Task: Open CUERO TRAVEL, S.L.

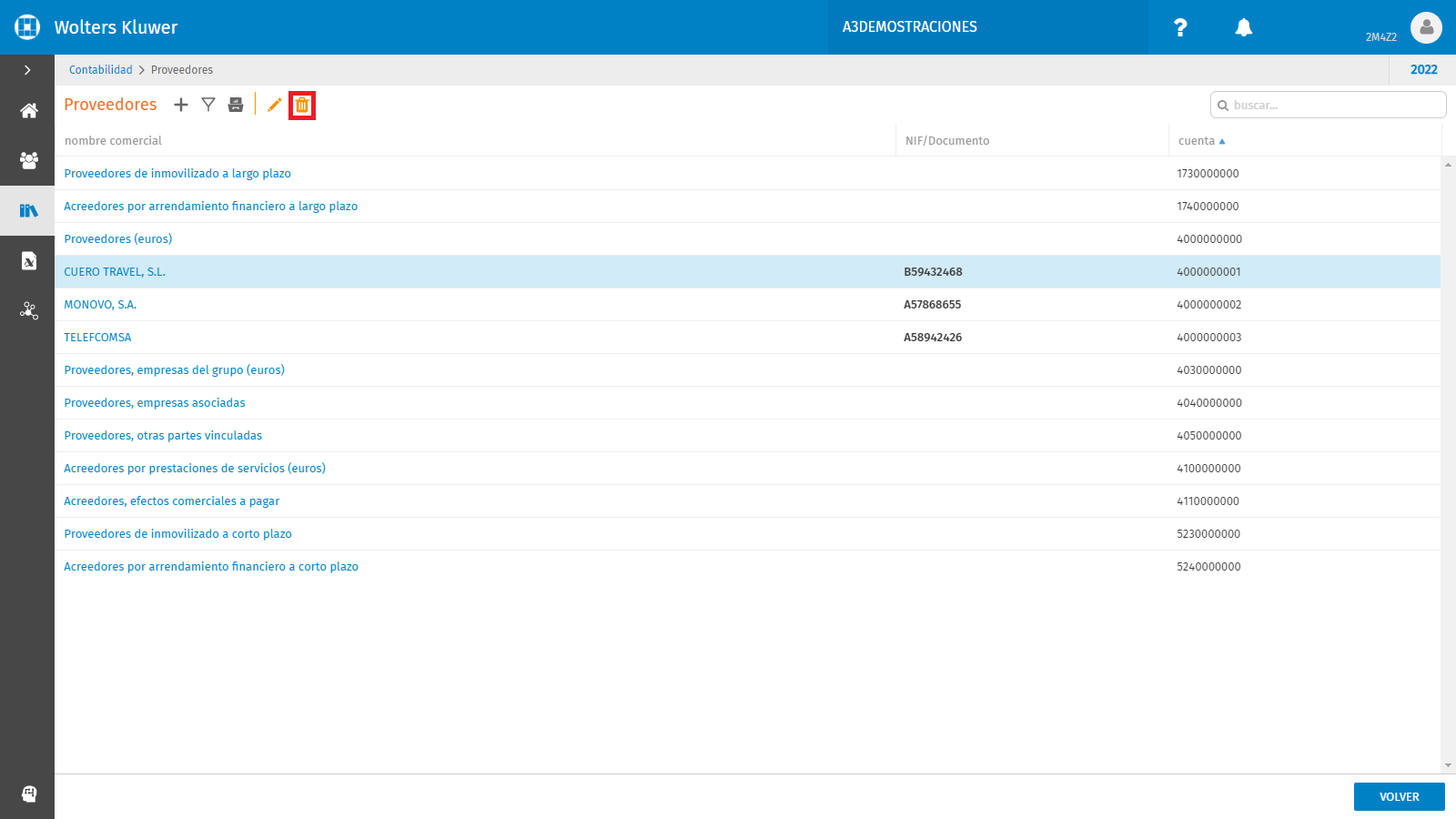Action: point(115,272)
